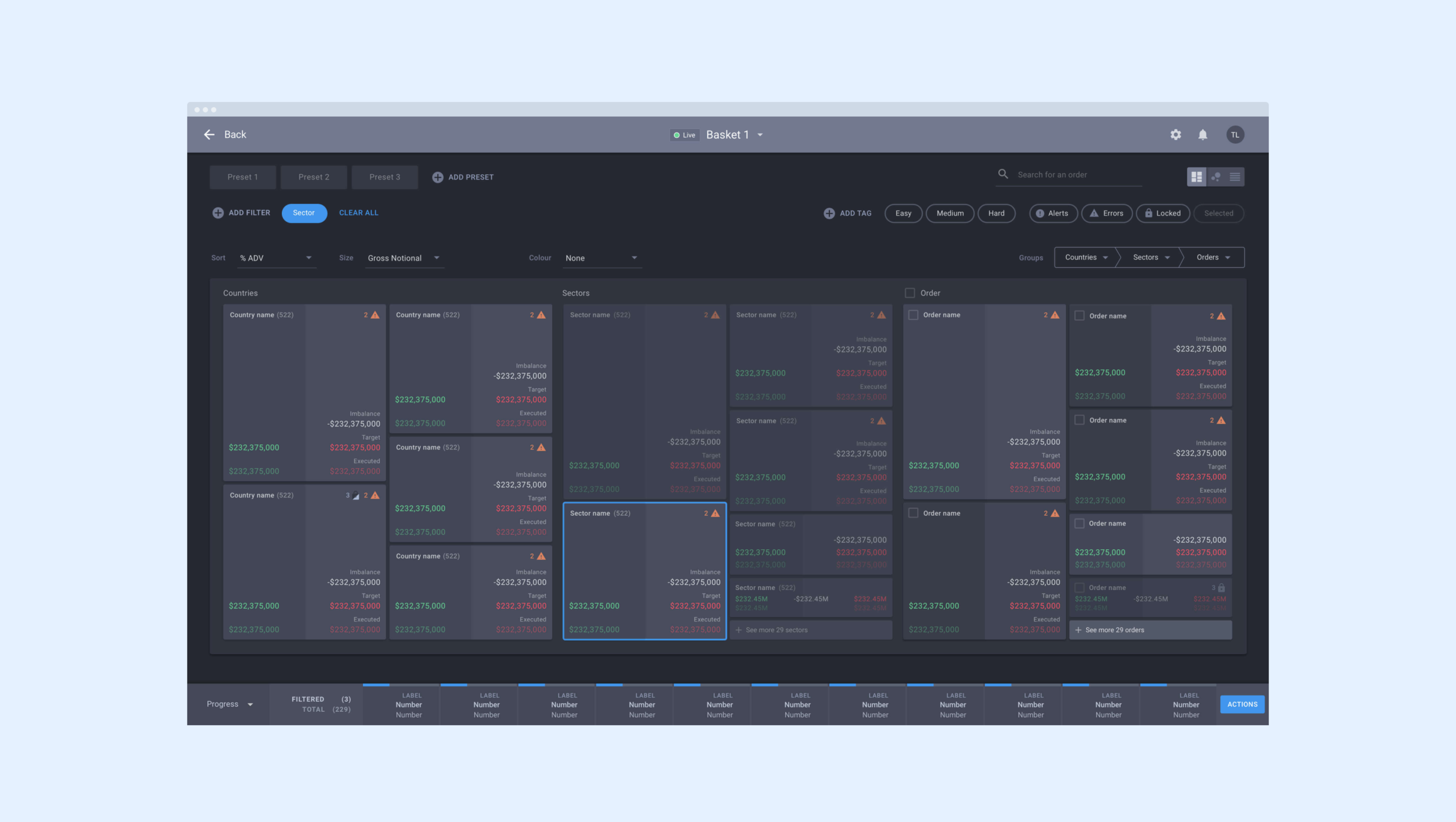Click the Add Preset plus icon
The height and width of the screenshot is (822, 1456).
pyautogui.click(x=437, y=177)
